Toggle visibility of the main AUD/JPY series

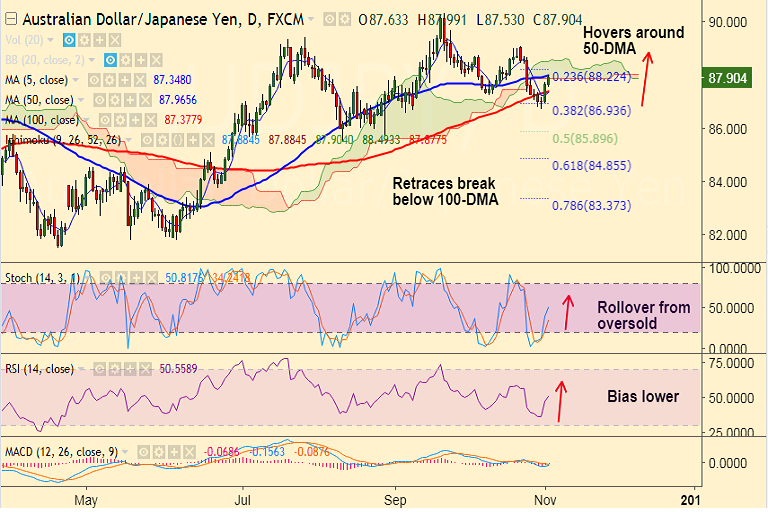coord(330,20)
